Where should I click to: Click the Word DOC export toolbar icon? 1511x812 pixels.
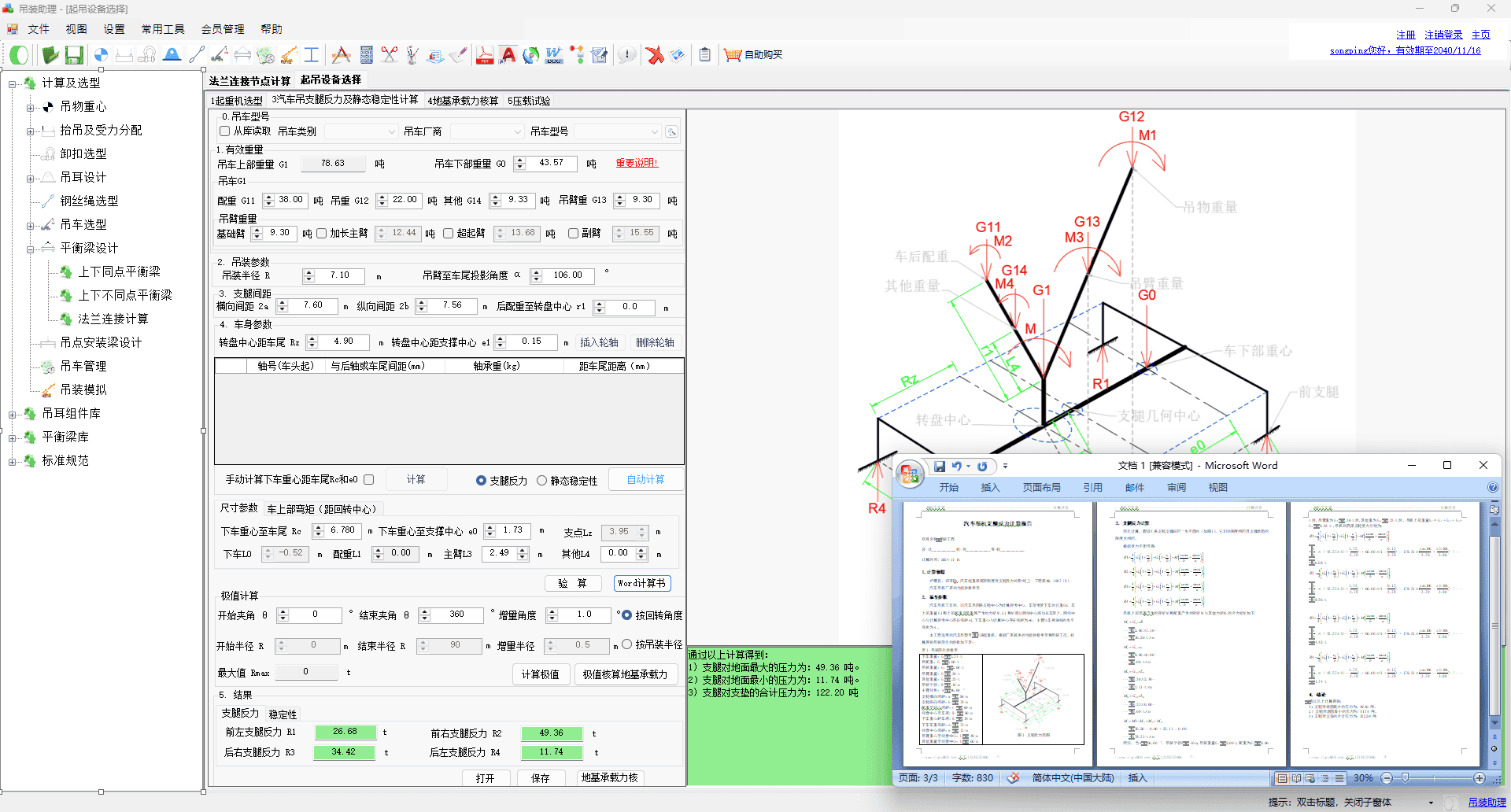point(554,55)
